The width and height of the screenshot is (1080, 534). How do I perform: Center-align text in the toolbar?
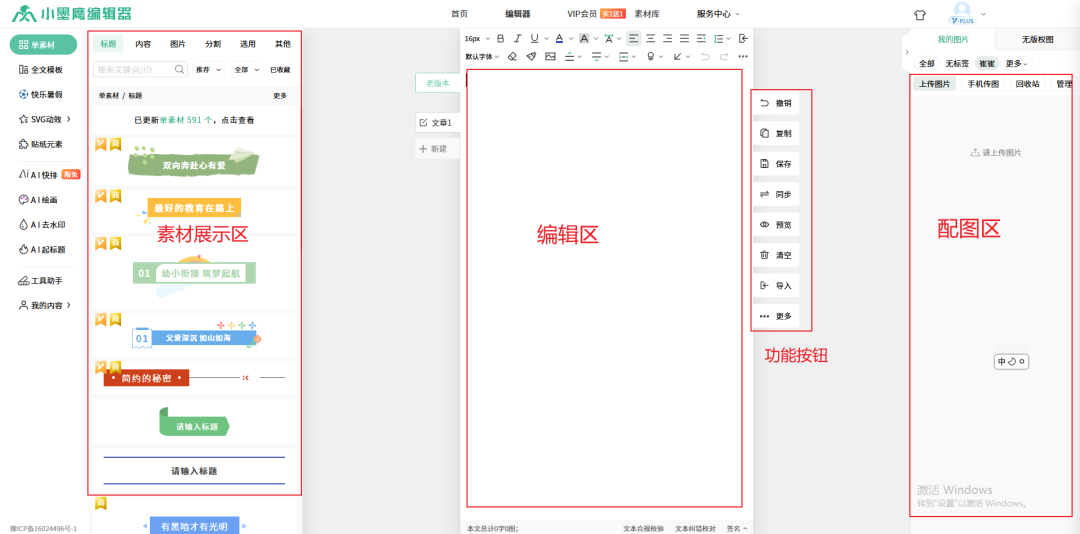tap(651, 38)
